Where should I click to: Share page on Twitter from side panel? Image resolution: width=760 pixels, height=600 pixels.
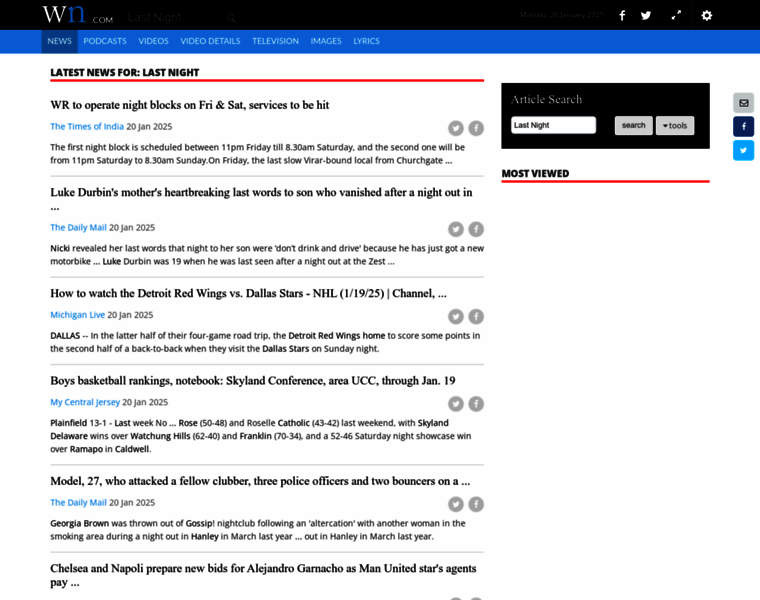(x=743, y=151)
